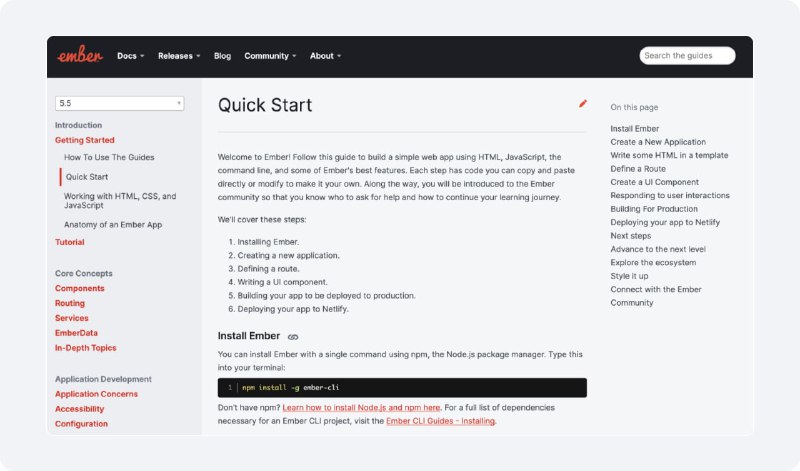Open the Docs dropdown menu
The width and height of the screenshot is (800, 471).
click(131, 56)
